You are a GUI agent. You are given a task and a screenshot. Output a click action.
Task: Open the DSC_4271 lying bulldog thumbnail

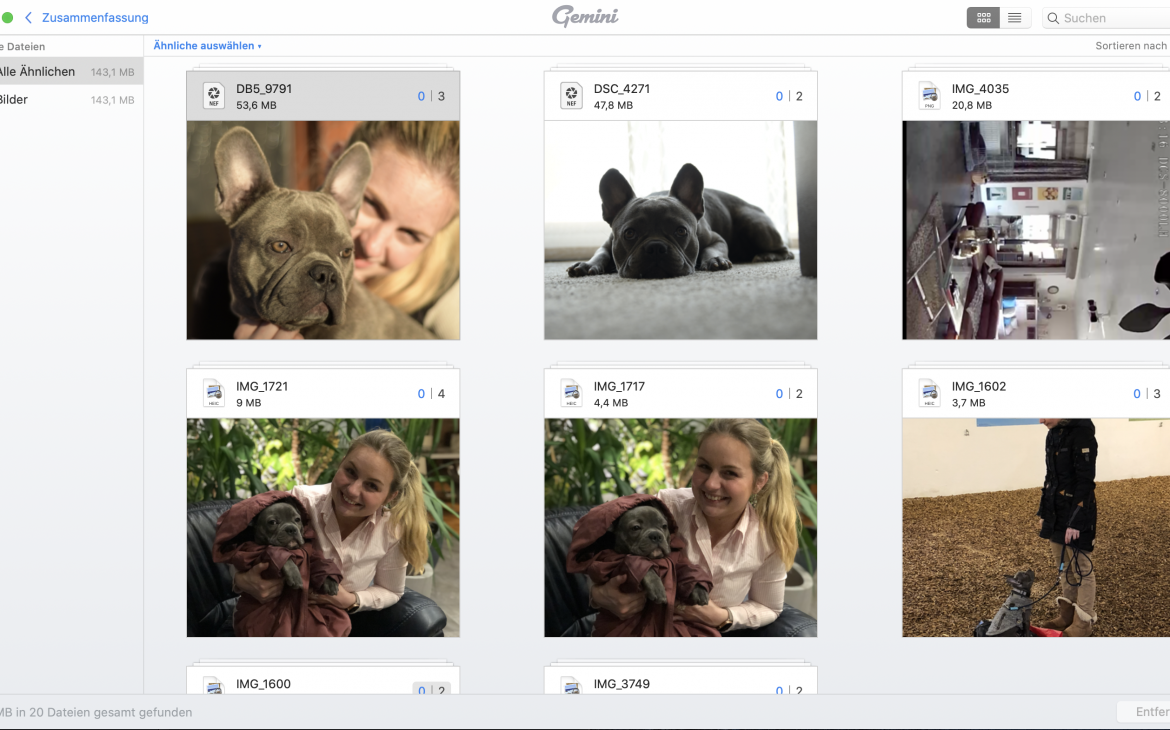(681, 230)
